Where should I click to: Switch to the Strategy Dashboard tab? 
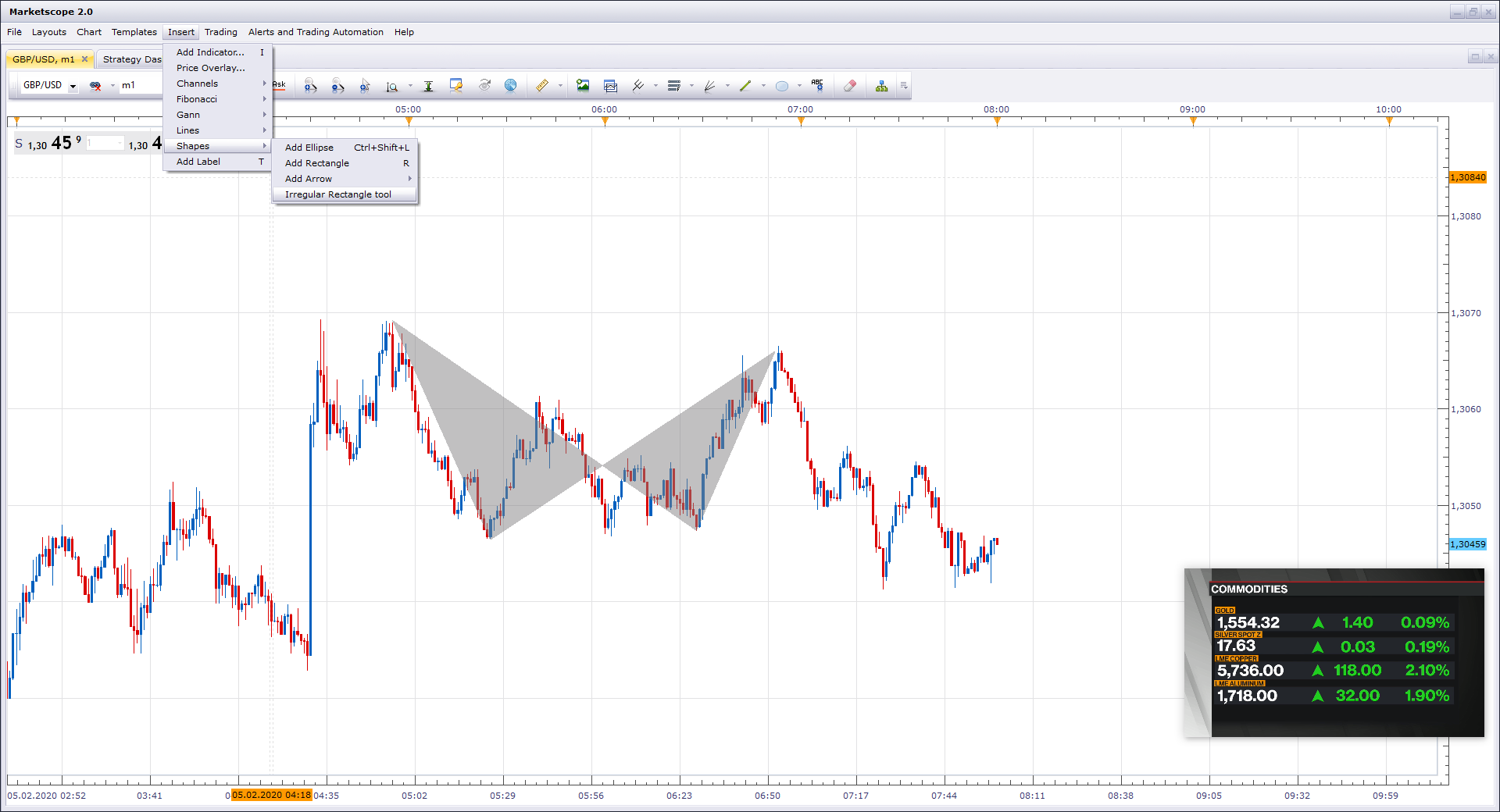pos(131,59)
